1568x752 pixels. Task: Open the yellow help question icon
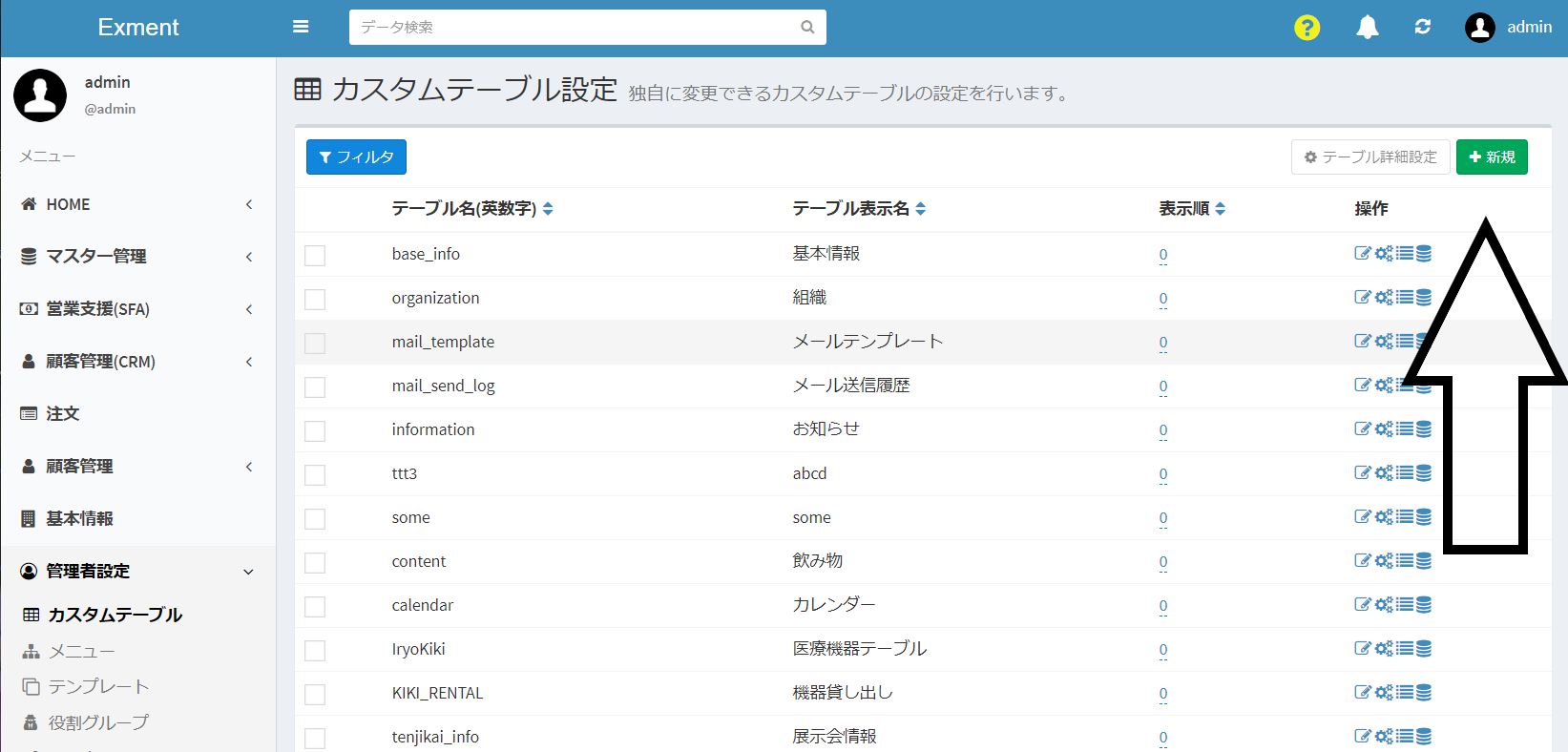[1307, 28]
